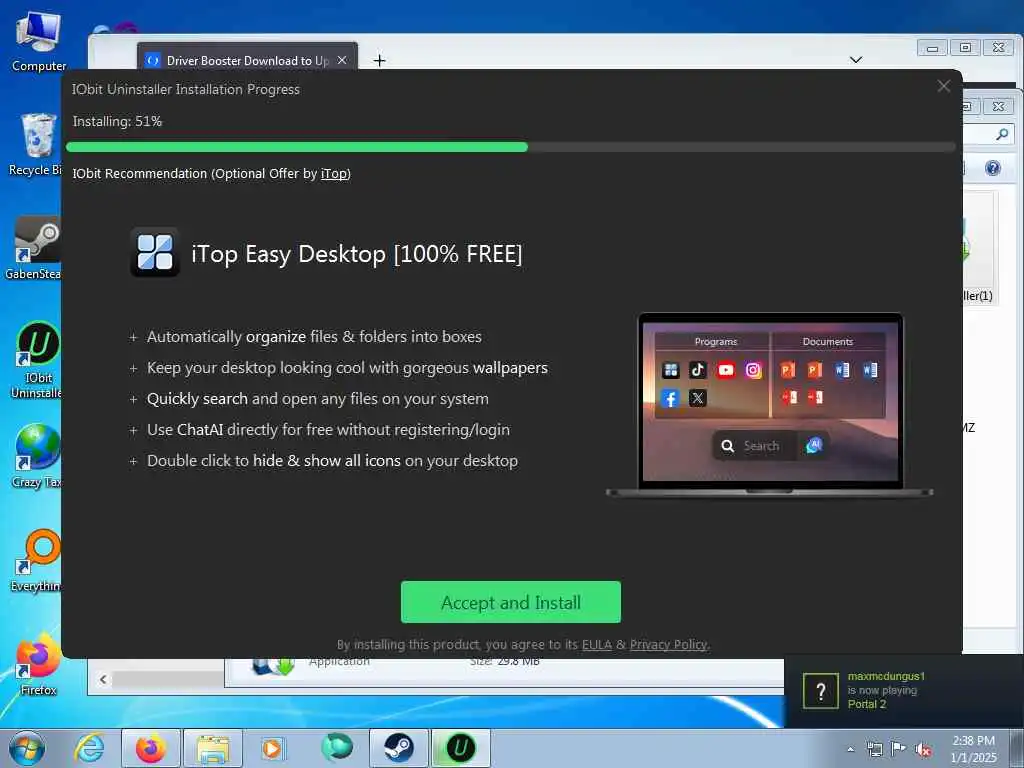
Task: Click the green round taskbar icon
Action: (337, 747)
